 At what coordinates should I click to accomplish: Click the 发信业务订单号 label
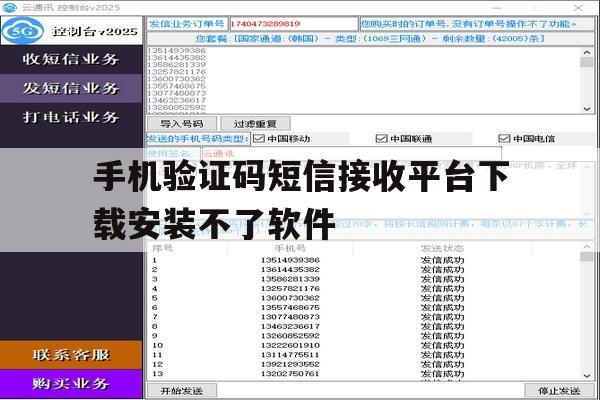(187, 24)
